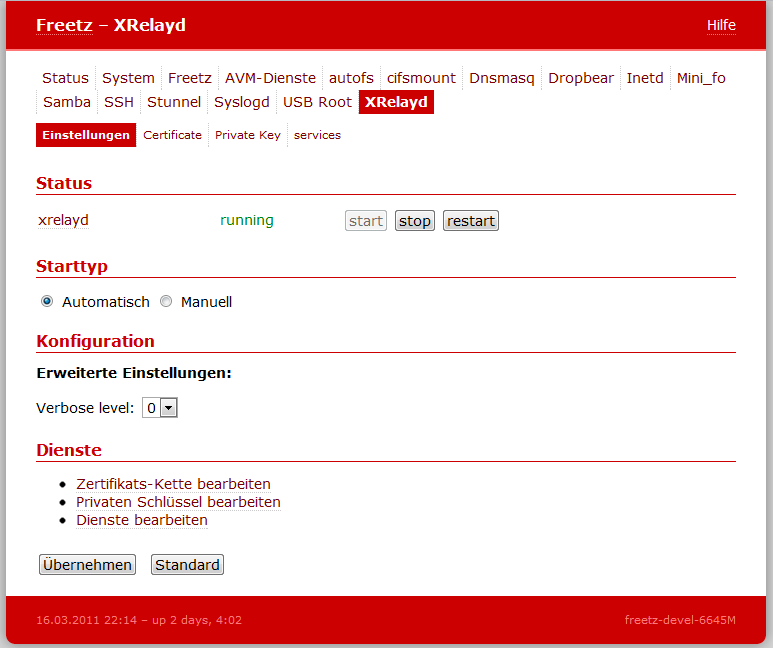
Task: Open the Verbose level dropdown
Action: point(160,408)
